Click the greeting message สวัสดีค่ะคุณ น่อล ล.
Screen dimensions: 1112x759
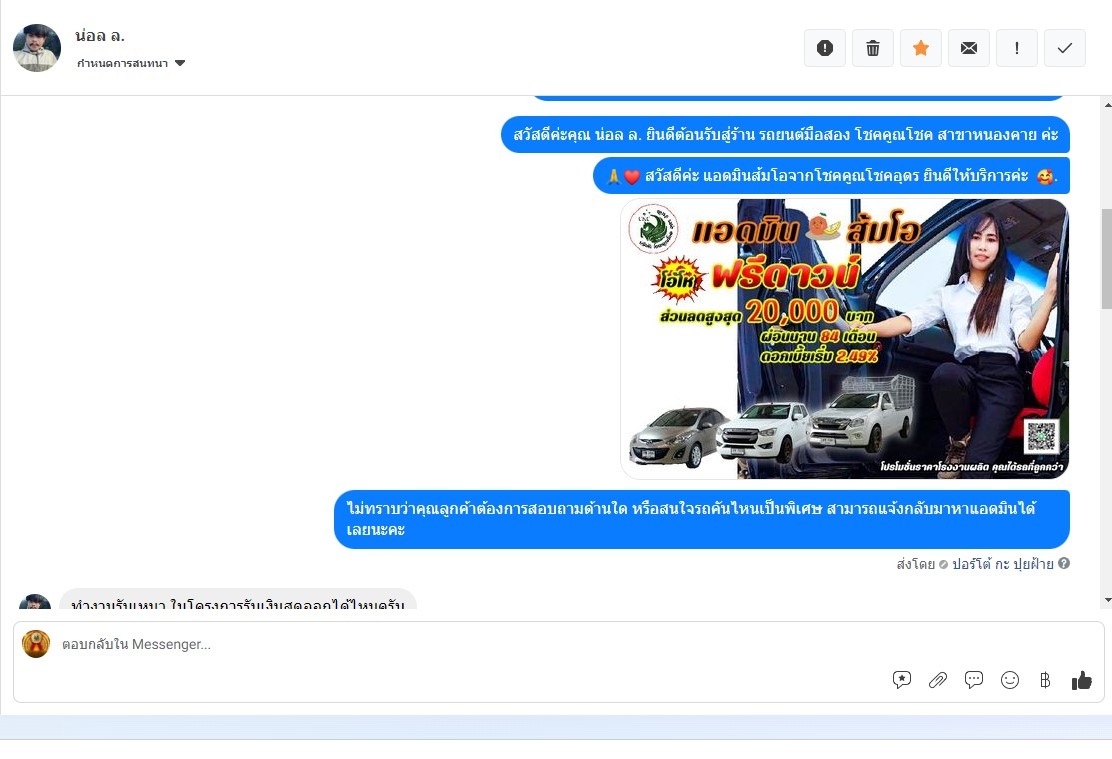(x=785, y=135)
